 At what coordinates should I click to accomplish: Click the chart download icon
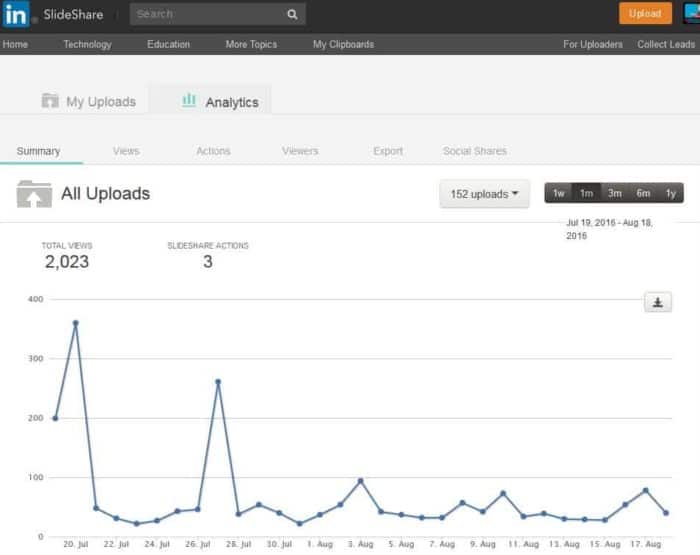pos(658,302)
